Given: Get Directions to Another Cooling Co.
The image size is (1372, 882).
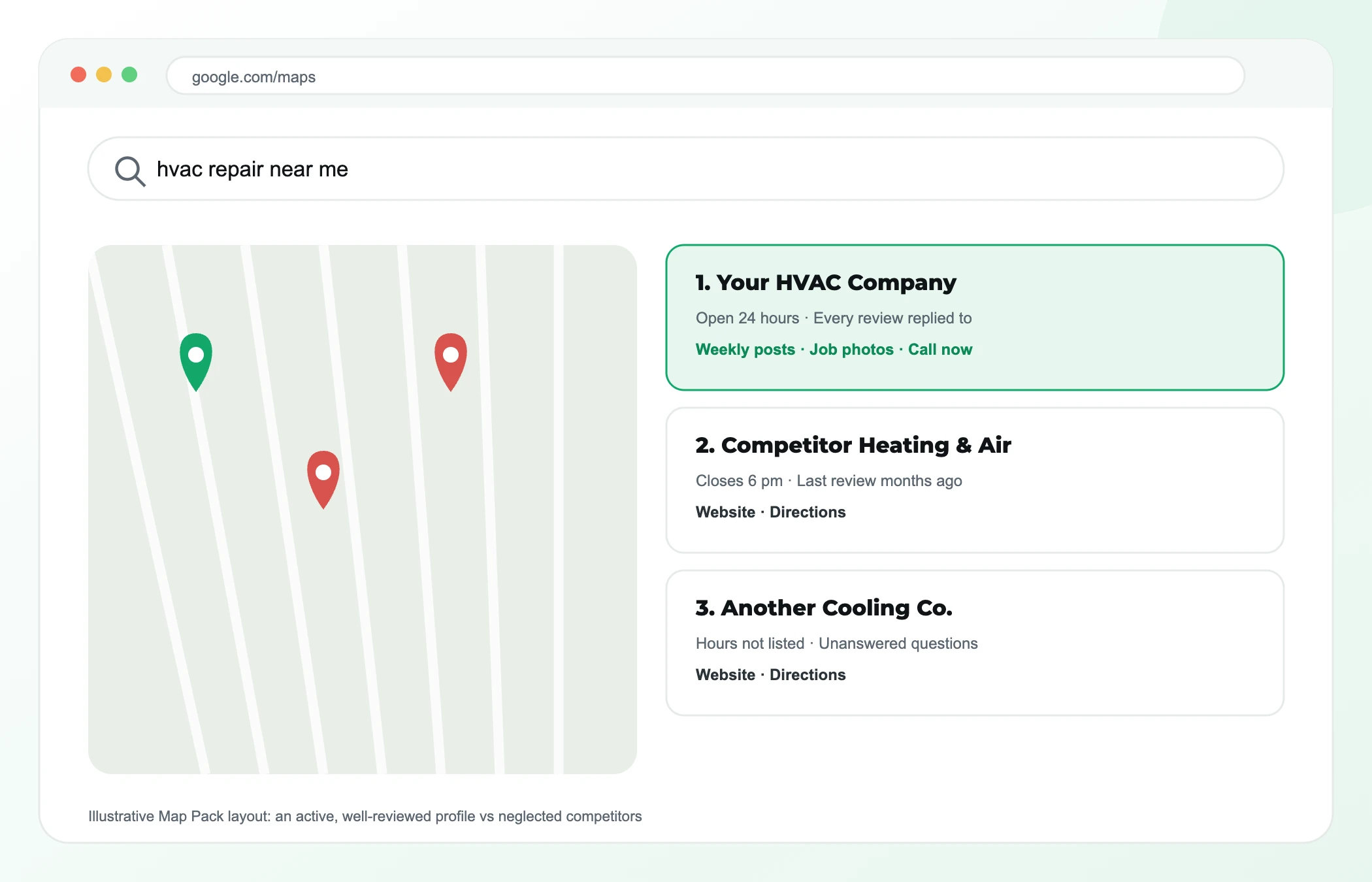Looking at the screenshot, I should [808, 675].
